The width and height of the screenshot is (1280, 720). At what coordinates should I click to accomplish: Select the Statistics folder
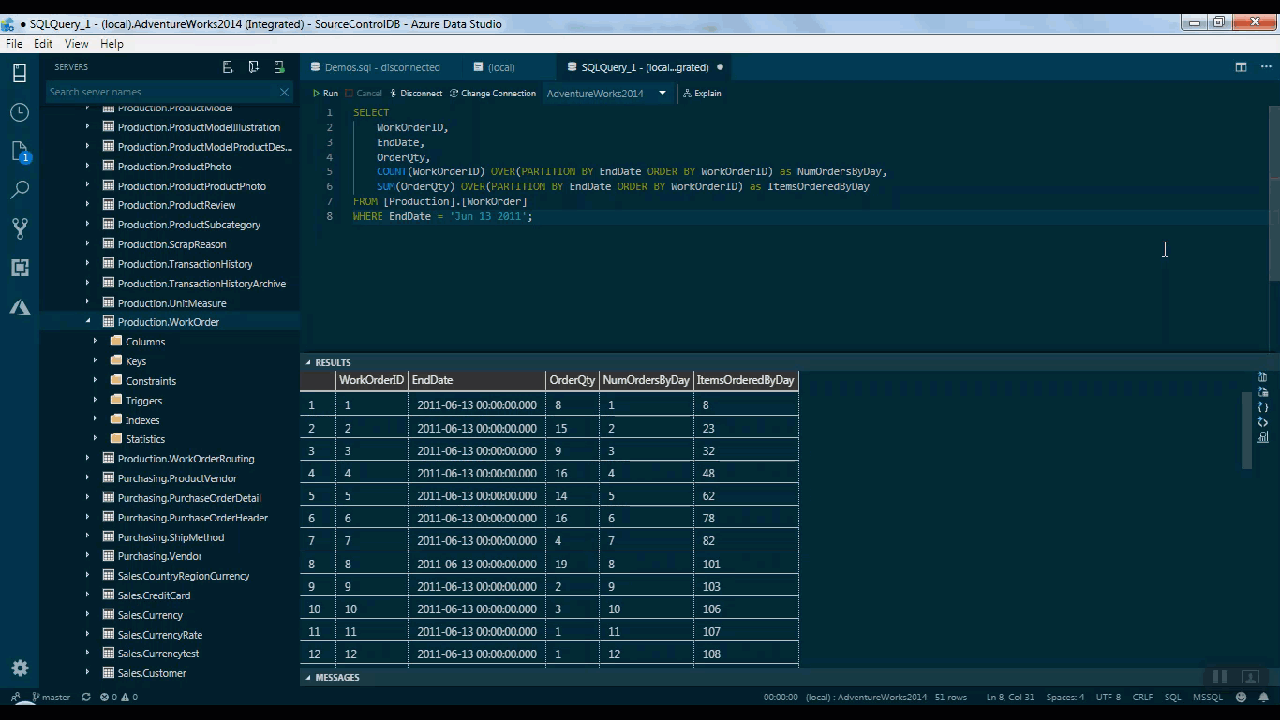[145, 439]
